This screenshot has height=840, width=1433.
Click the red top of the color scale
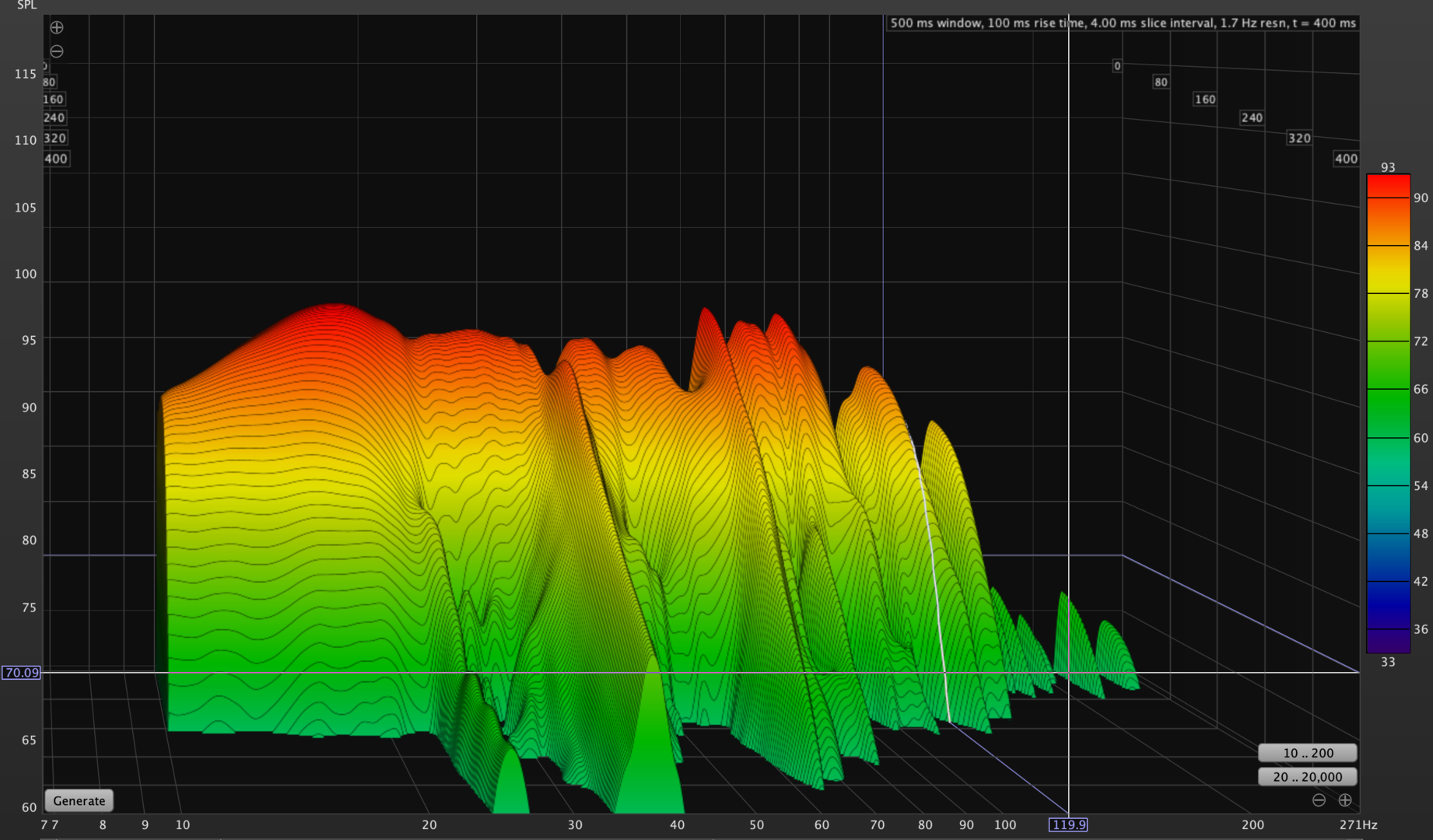click(1388, 185)
